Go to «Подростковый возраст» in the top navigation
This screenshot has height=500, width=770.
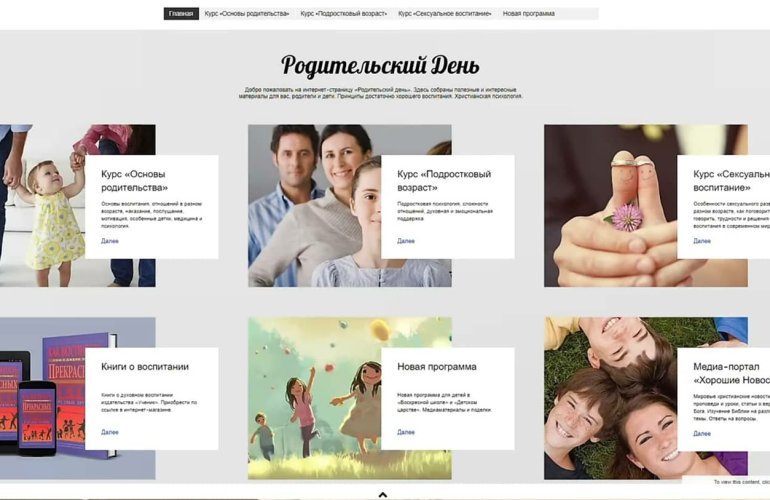coord(343,14)
